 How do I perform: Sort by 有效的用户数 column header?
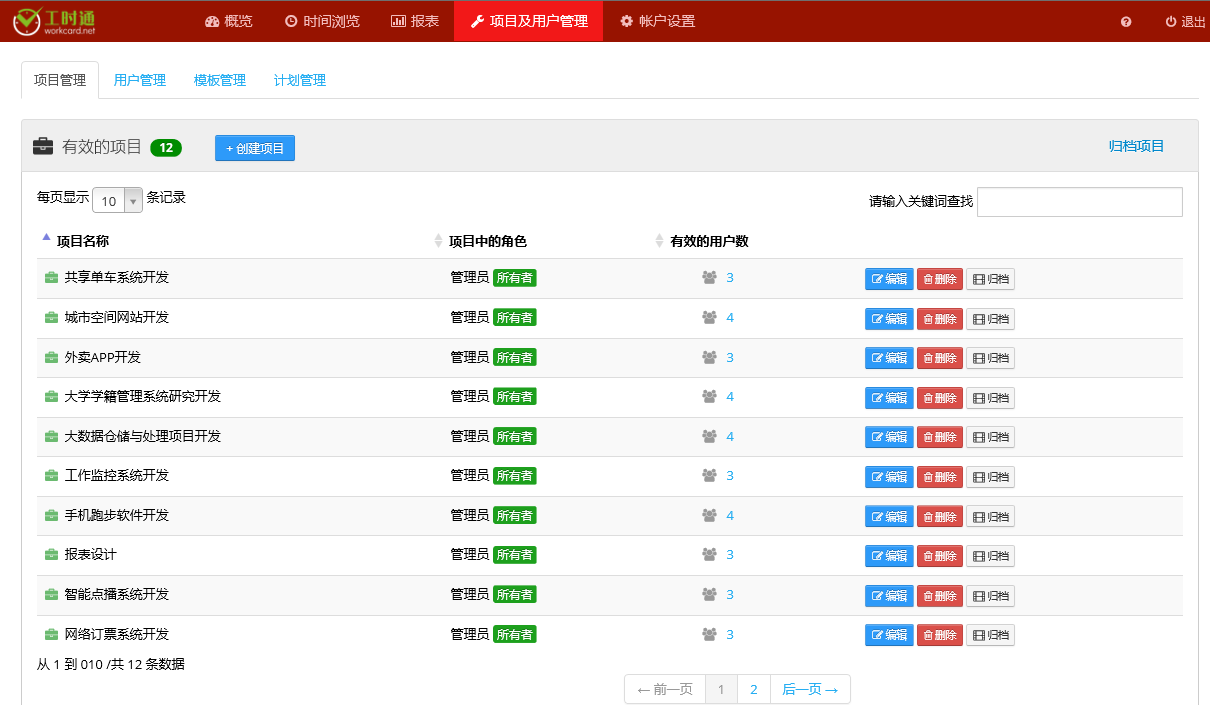[x=709, y=241]
